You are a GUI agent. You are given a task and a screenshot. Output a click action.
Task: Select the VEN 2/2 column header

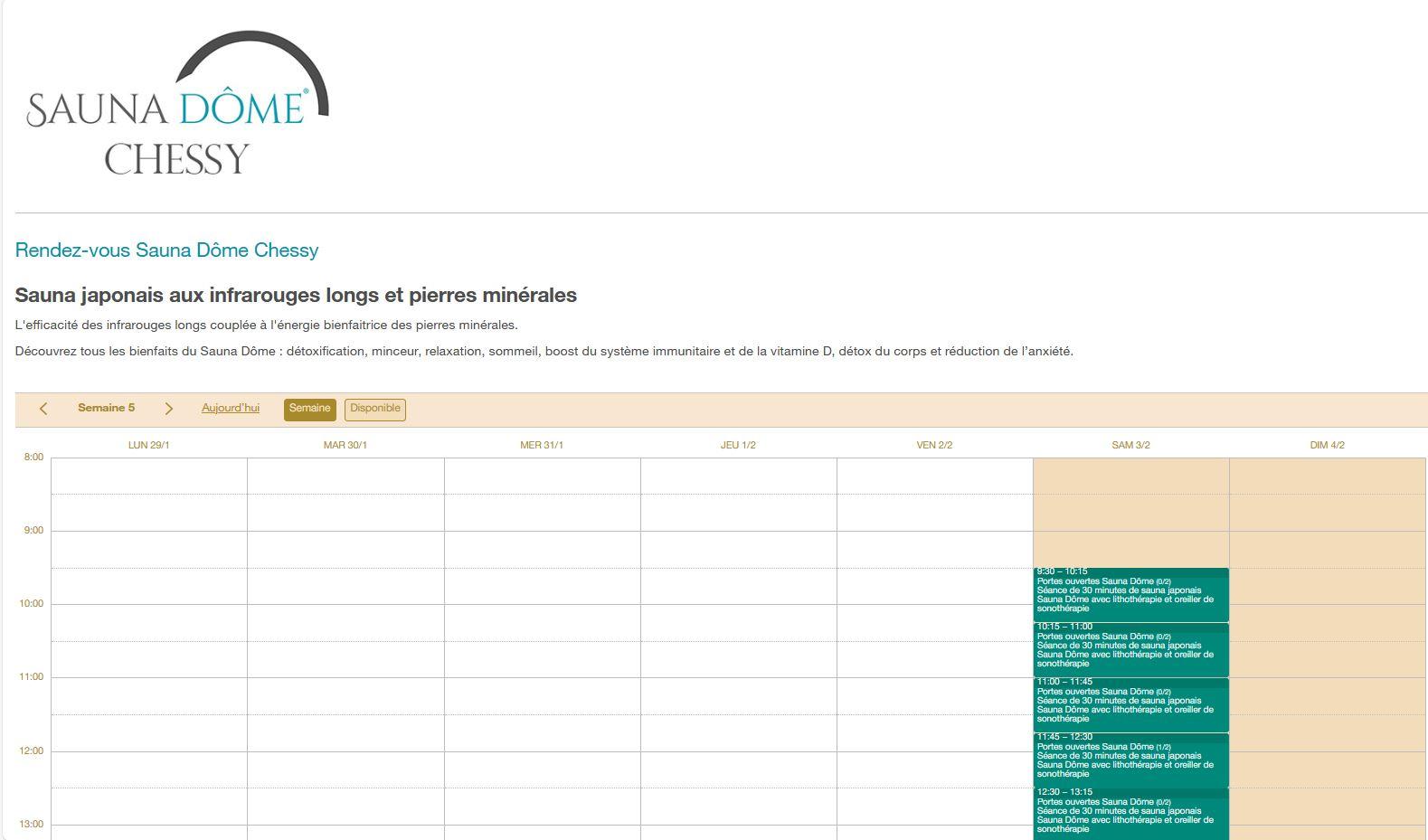[x=934, y=445]
